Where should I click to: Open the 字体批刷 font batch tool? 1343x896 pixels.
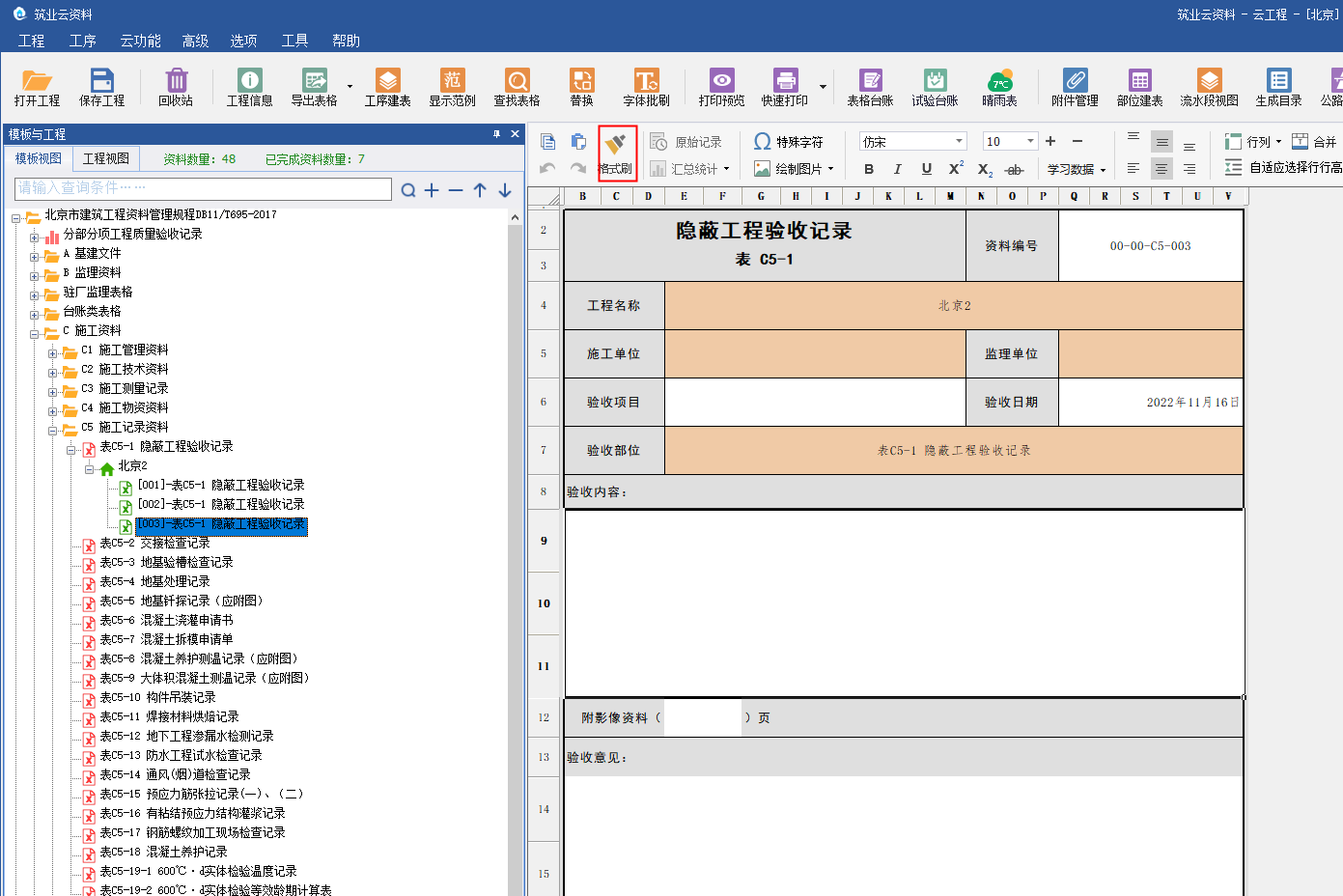[646, 87]
